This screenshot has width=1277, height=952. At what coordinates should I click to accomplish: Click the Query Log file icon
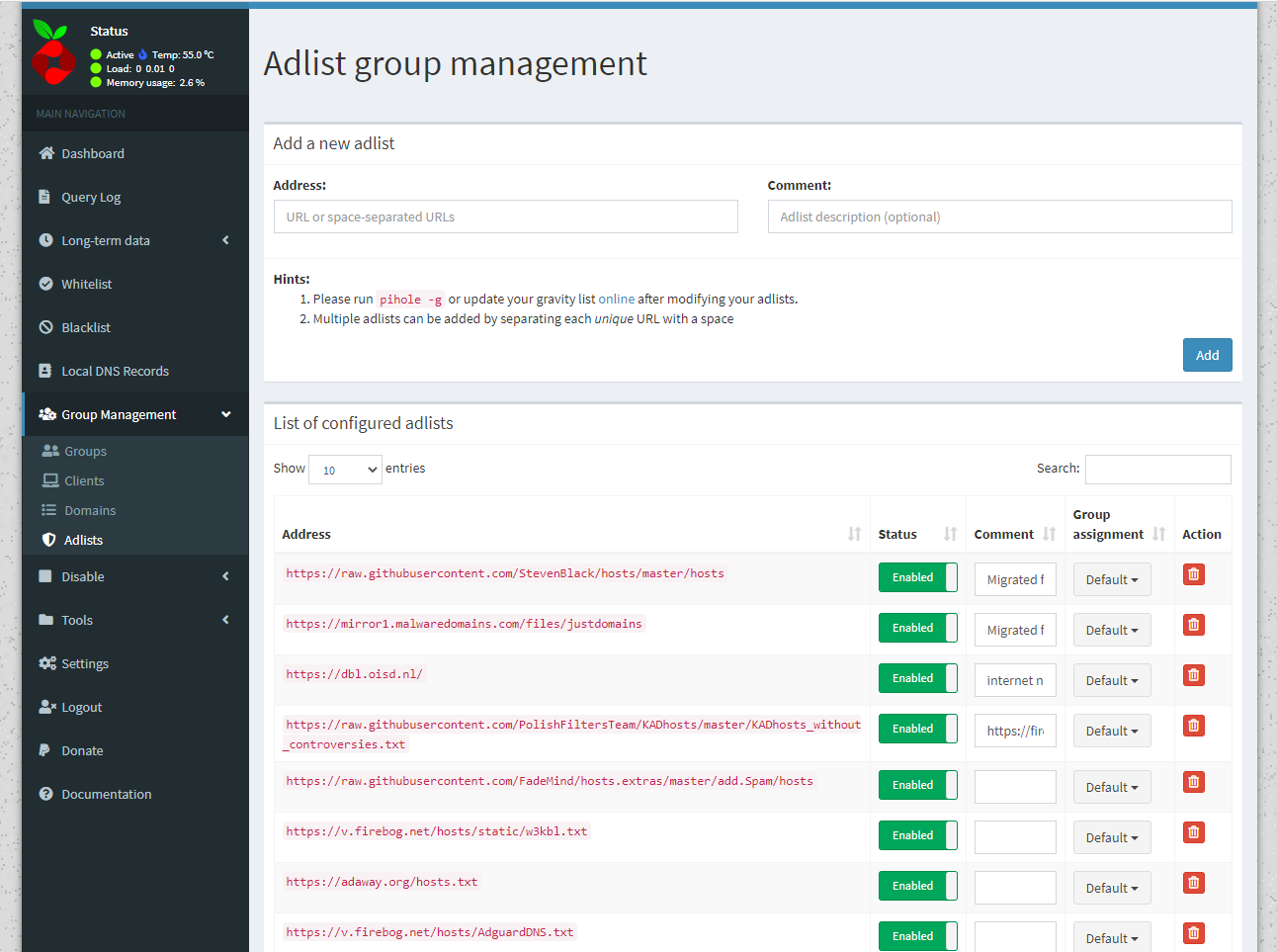click(44, 197)
